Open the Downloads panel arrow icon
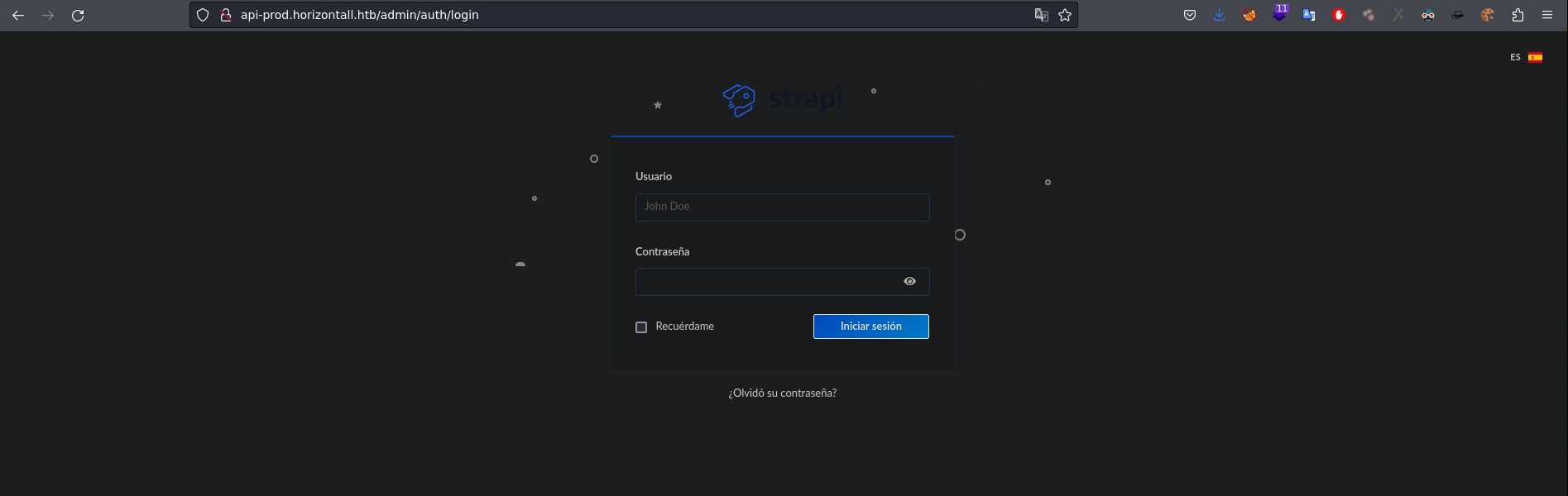Screen dimensions: 1568x496 [x=1220, y=15]
